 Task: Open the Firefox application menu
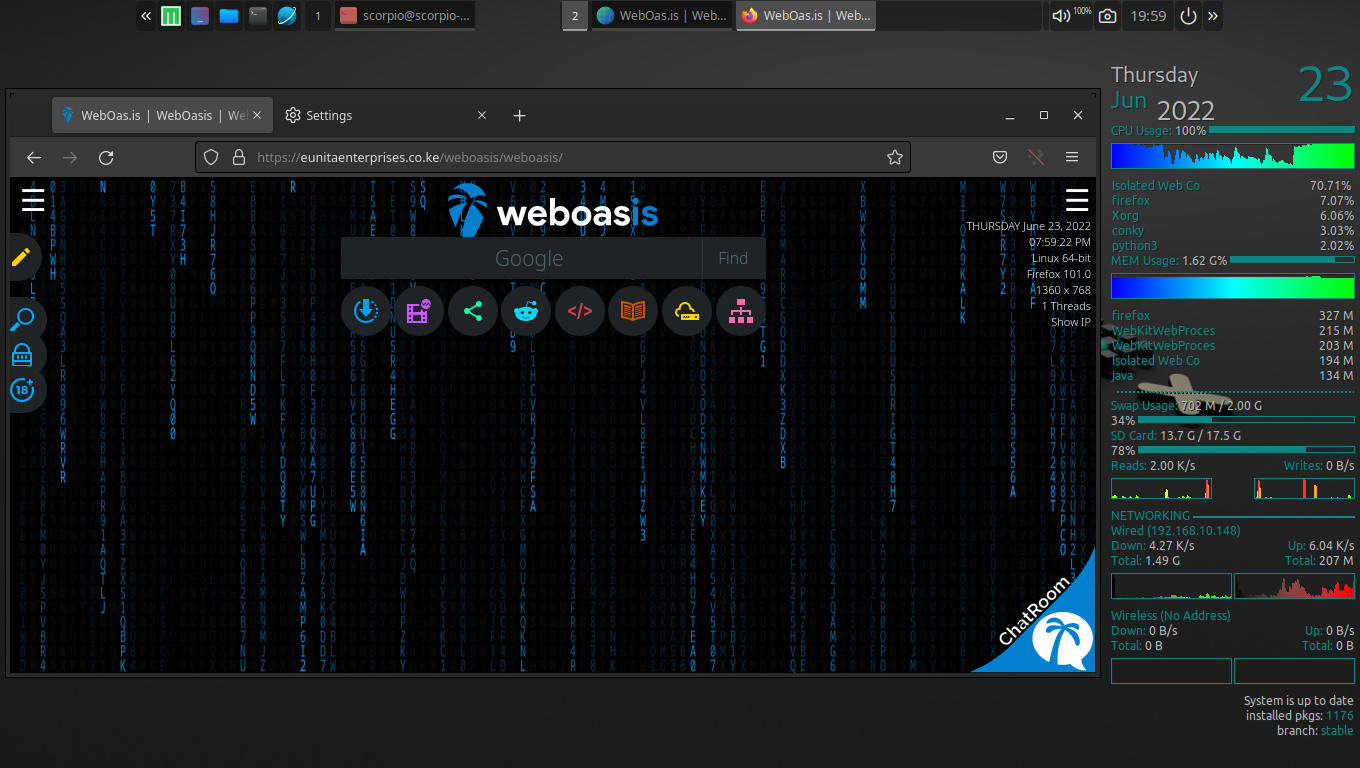coord(1072,157)
